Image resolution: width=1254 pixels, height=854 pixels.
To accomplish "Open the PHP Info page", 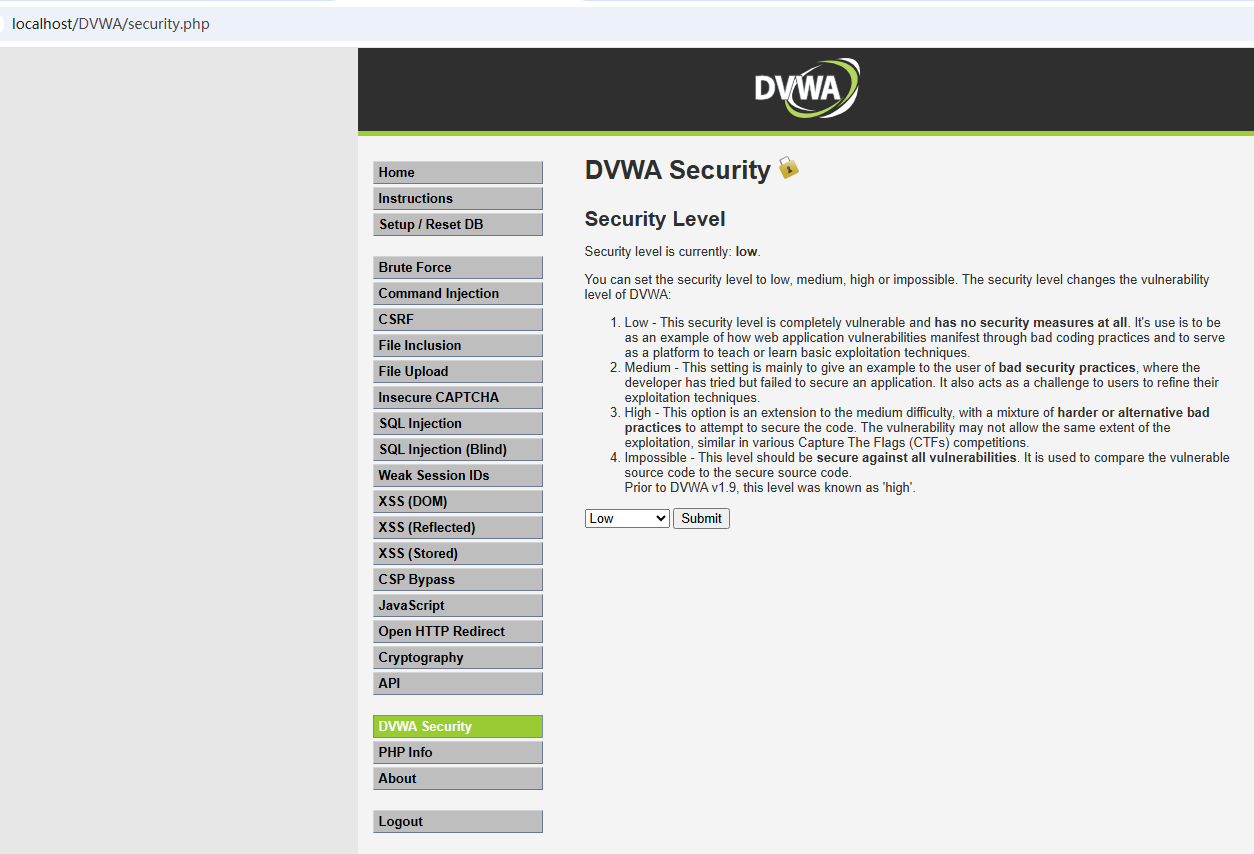I will pyautogui.click(x=458, y=752).
